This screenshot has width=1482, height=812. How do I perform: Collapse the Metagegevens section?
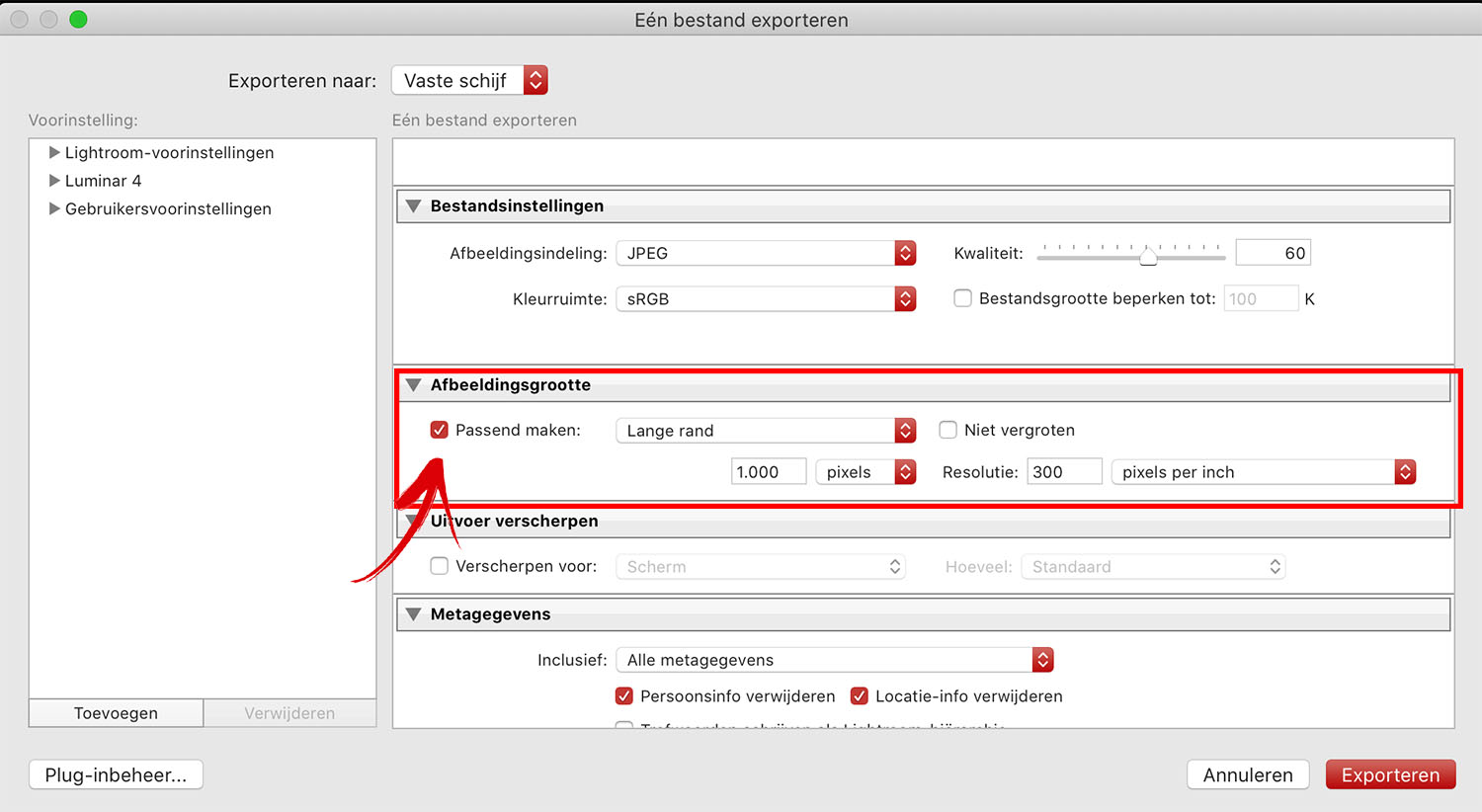(x=413, y=614)
